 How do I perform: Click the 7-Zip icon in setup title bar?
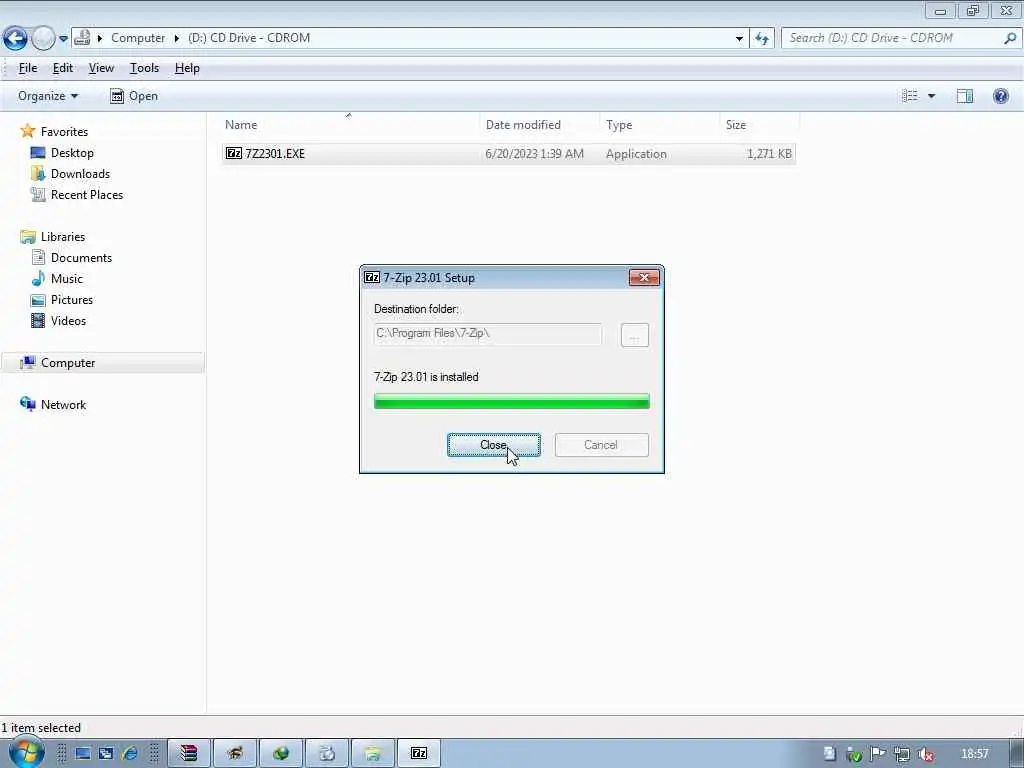372,278
